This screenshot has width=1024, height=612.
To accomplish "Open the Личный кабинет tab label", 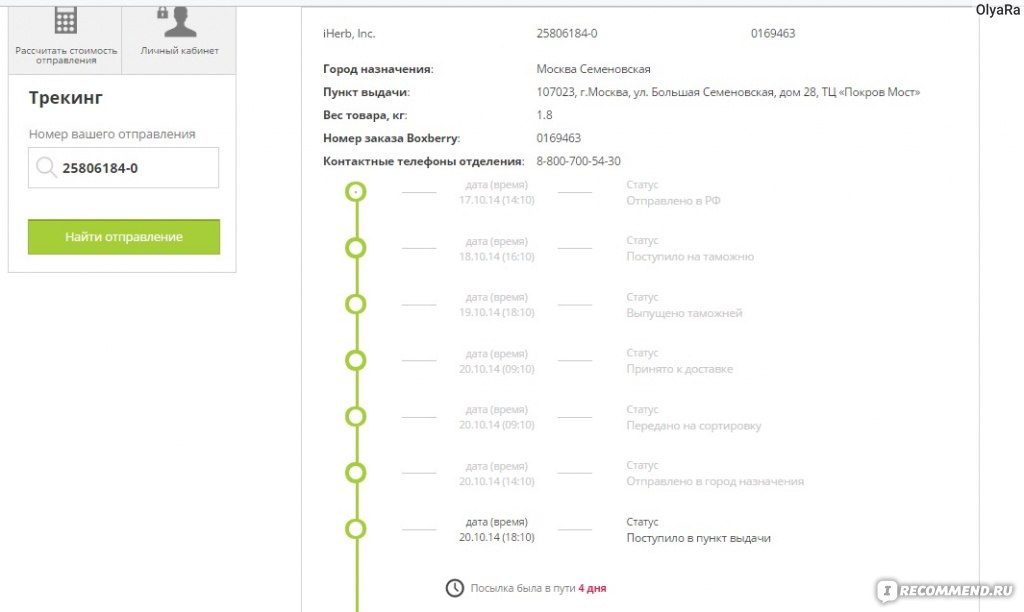I will click(179, 50).
